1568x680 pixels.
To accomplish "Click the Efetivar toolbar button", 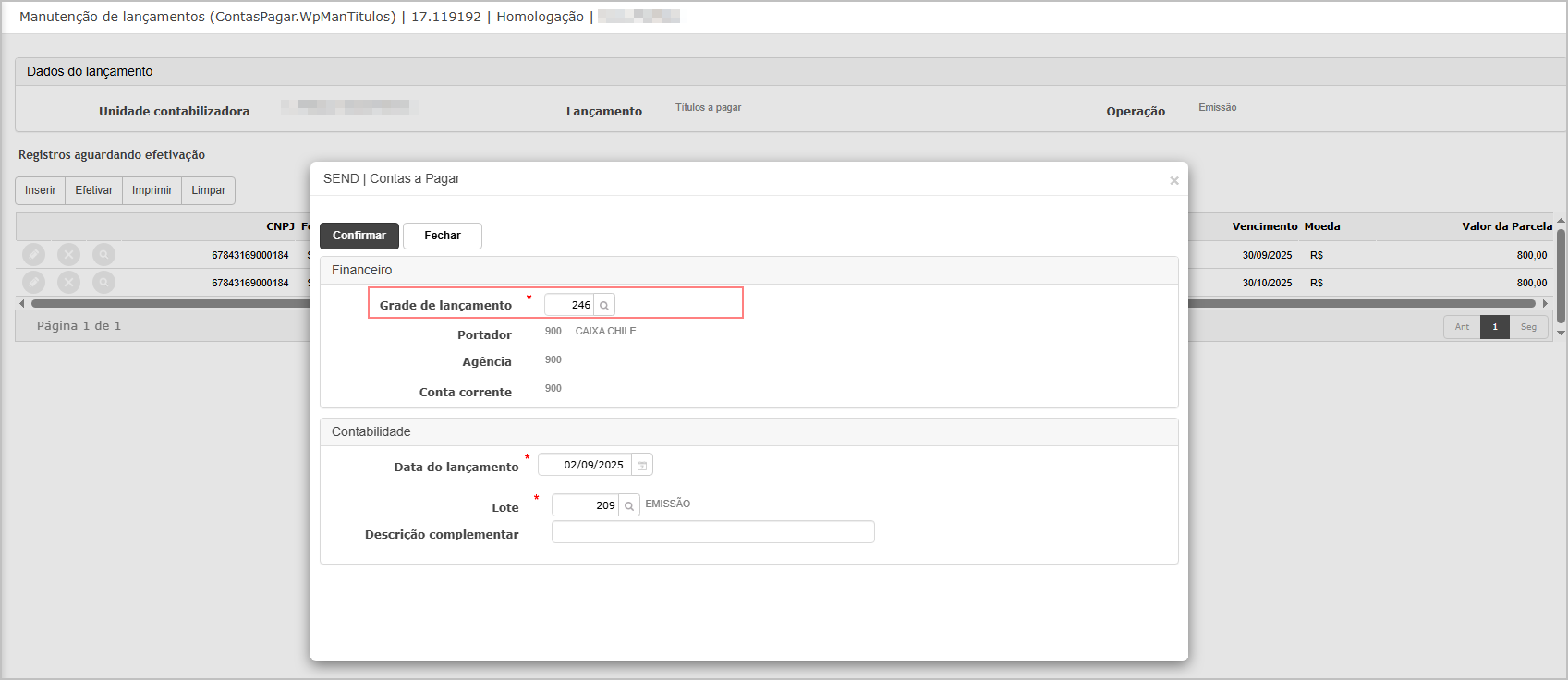I will click(x=94, y=190).
